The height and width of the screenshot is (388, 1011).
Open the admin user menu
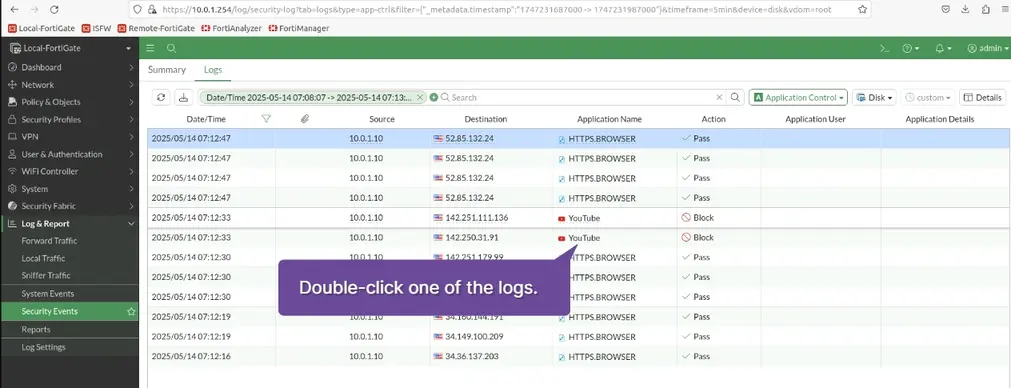click(988, 48)
